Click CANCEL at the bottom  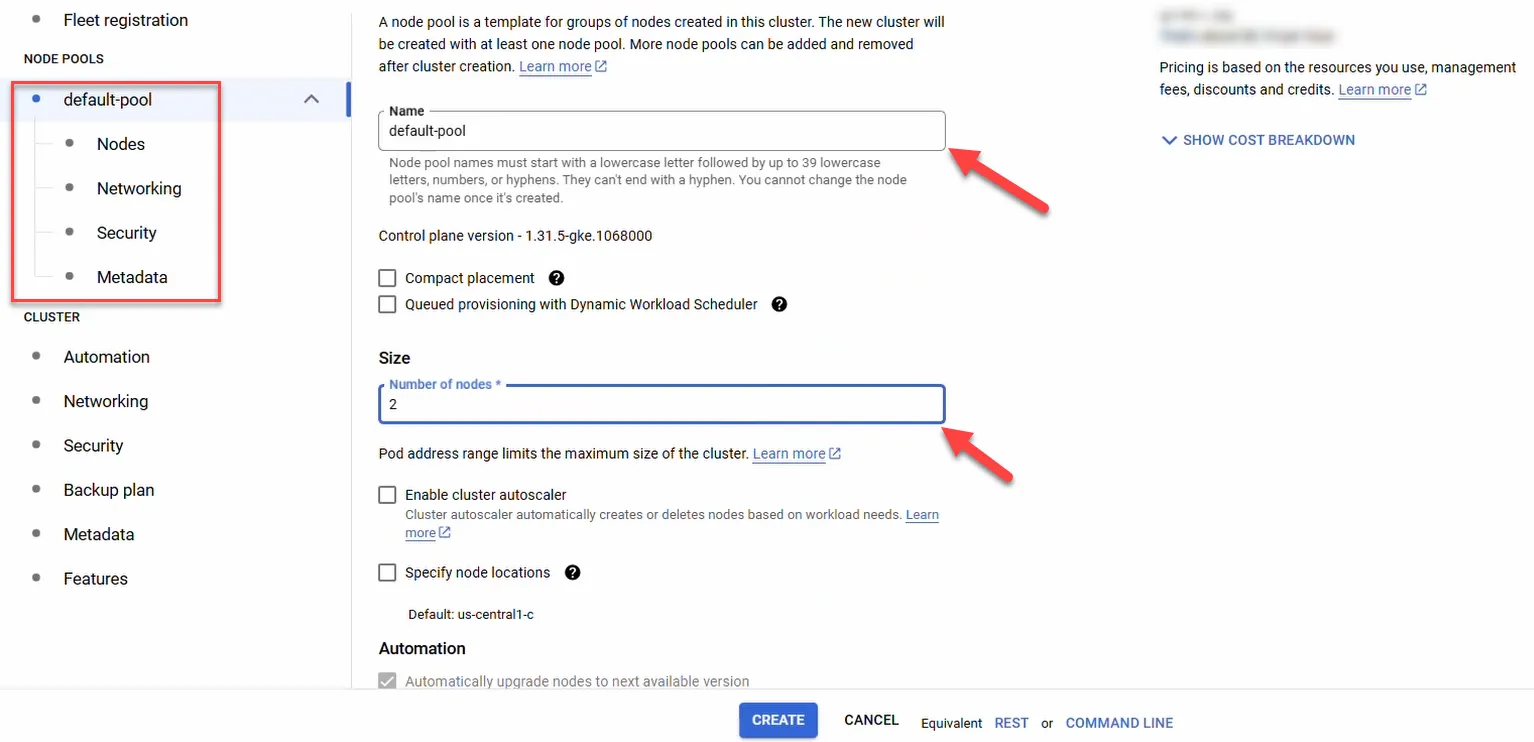click(x=872, y=720)
